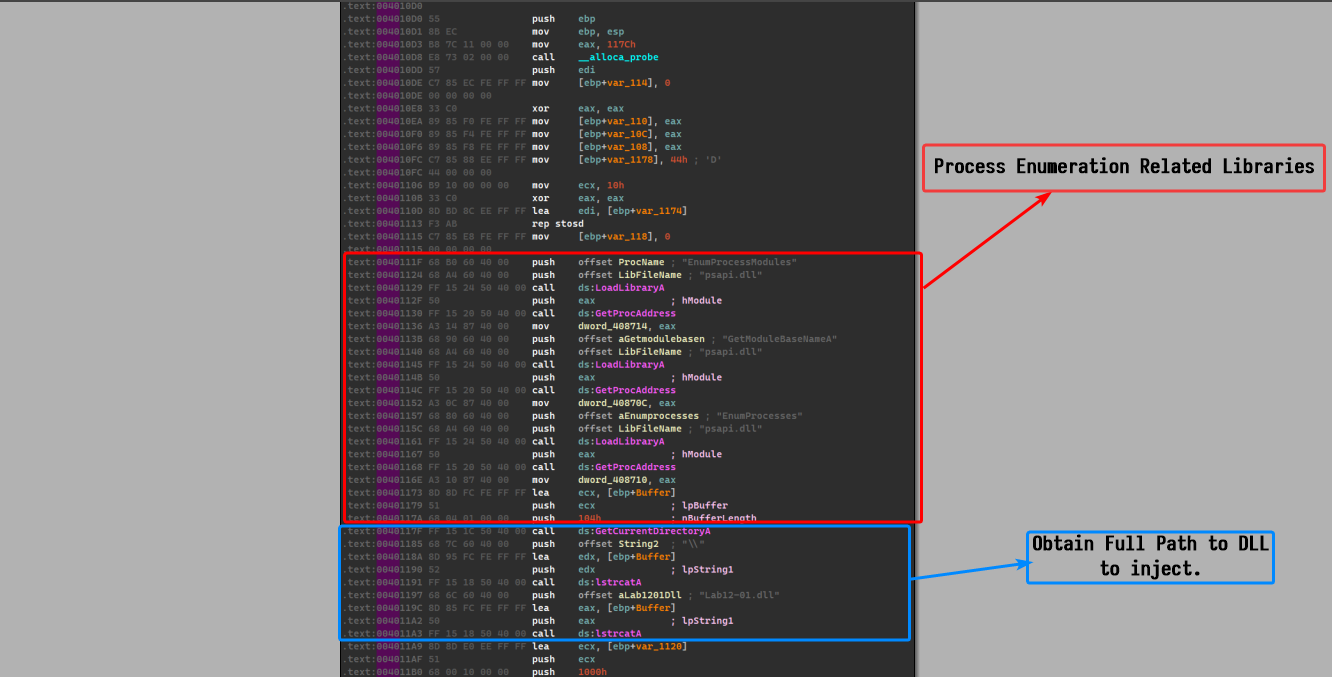Image resolution: width=1332 pixels, height=677 pixels.
Task: Select the "Obtain Full Path to DLL" annotation box
Action: point(1150,556)
